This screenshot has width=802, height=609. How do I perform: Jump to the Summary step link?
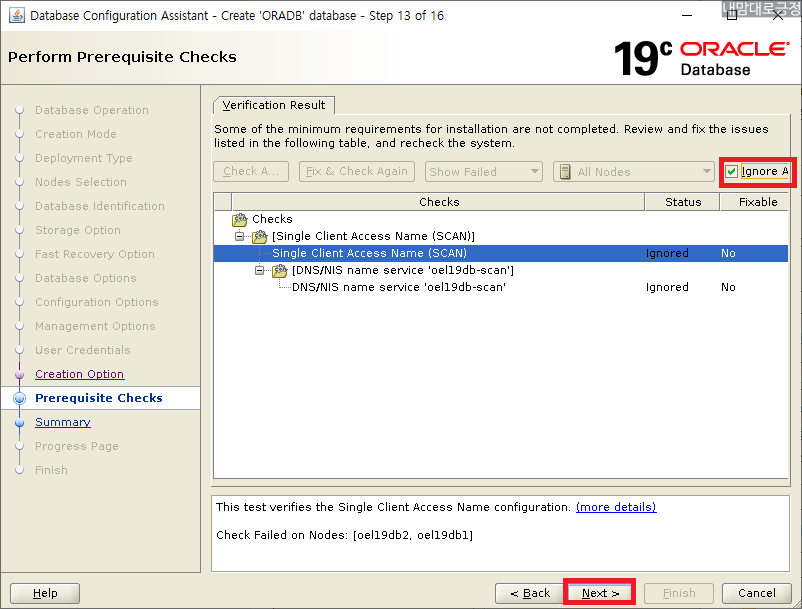63,422
